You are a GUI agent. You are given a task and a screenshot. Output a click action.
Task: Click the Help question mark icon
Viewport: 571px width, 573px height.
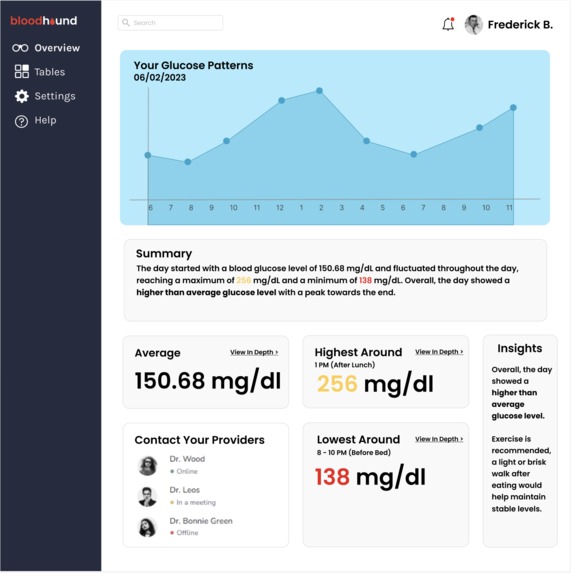pos(21,121)
